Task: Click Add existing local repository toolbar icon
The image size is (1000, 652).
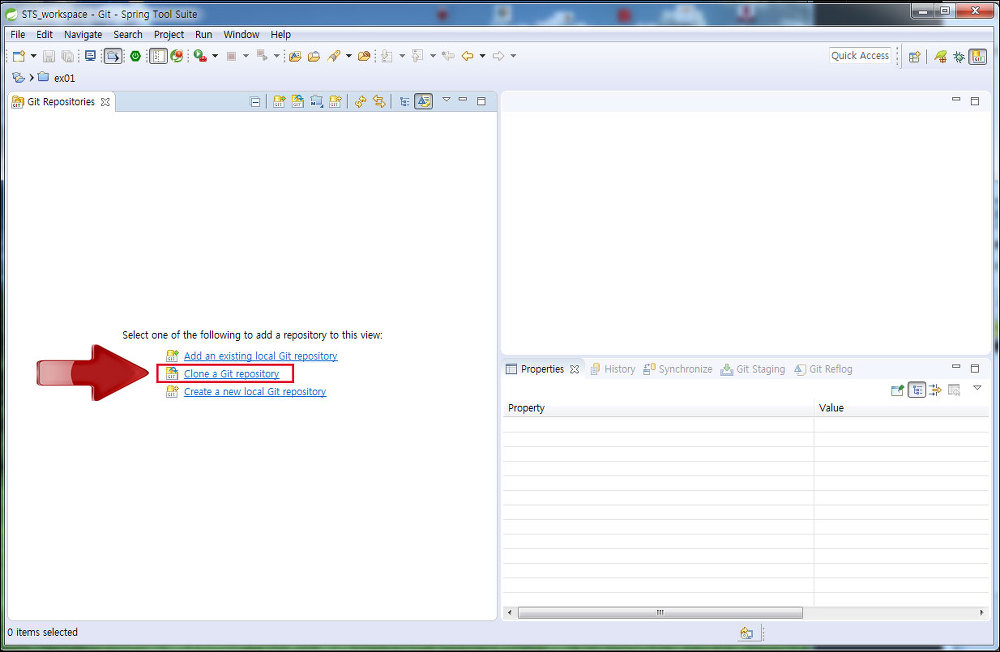Action: point(279,101)
